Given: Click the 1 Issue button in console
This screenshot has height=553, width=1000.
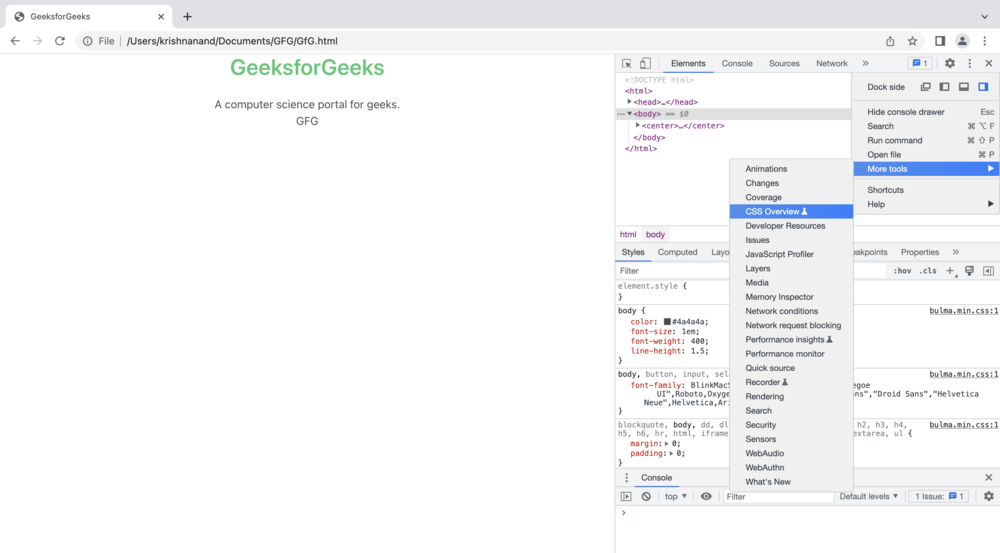Looking at the screenshot, I should point(939,496).
